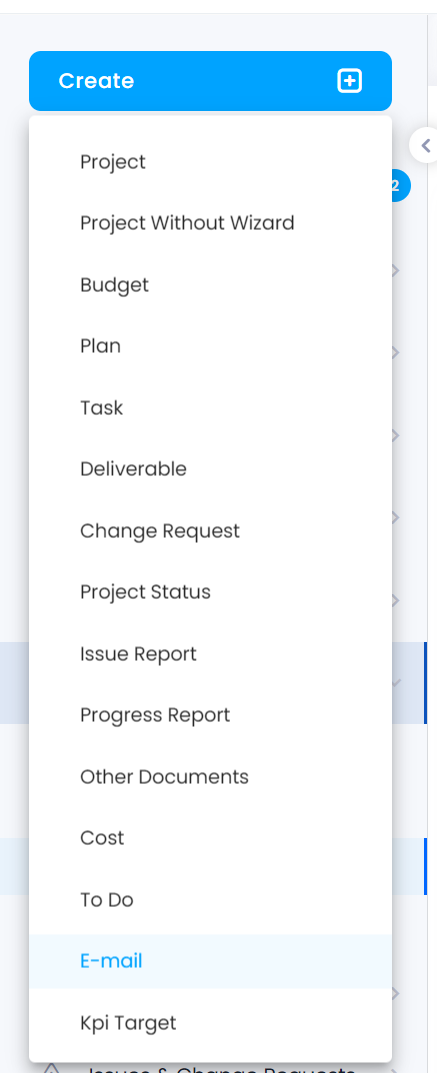Image resolution: width=437 pixels, height=1073 pixels.
Task: Create a new Plan
Action: (x=210, y=346)
